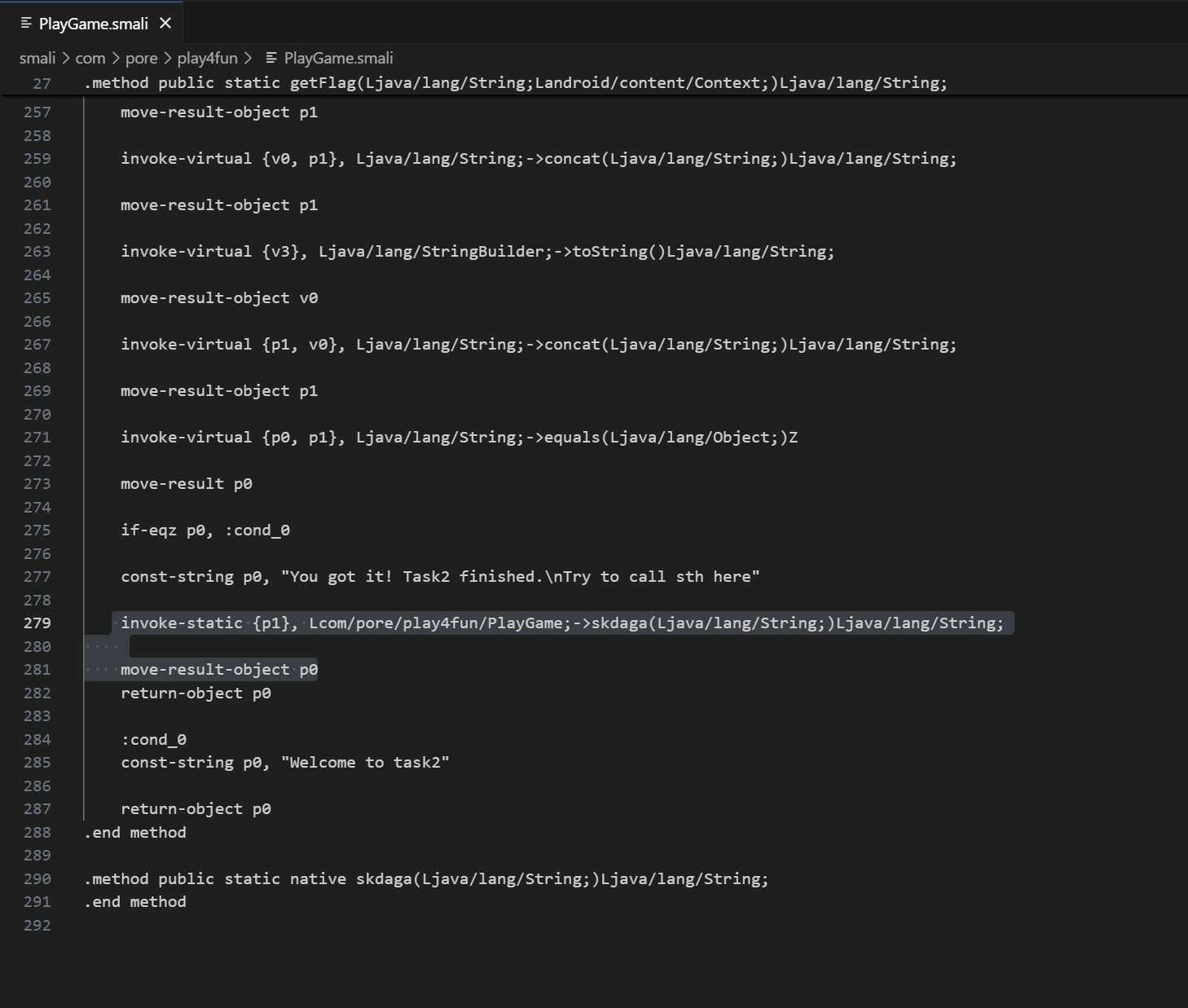Click the file icon in PlayGame.smali tab
This screenshot has height=1008, width=1188.
click(26, 23)
